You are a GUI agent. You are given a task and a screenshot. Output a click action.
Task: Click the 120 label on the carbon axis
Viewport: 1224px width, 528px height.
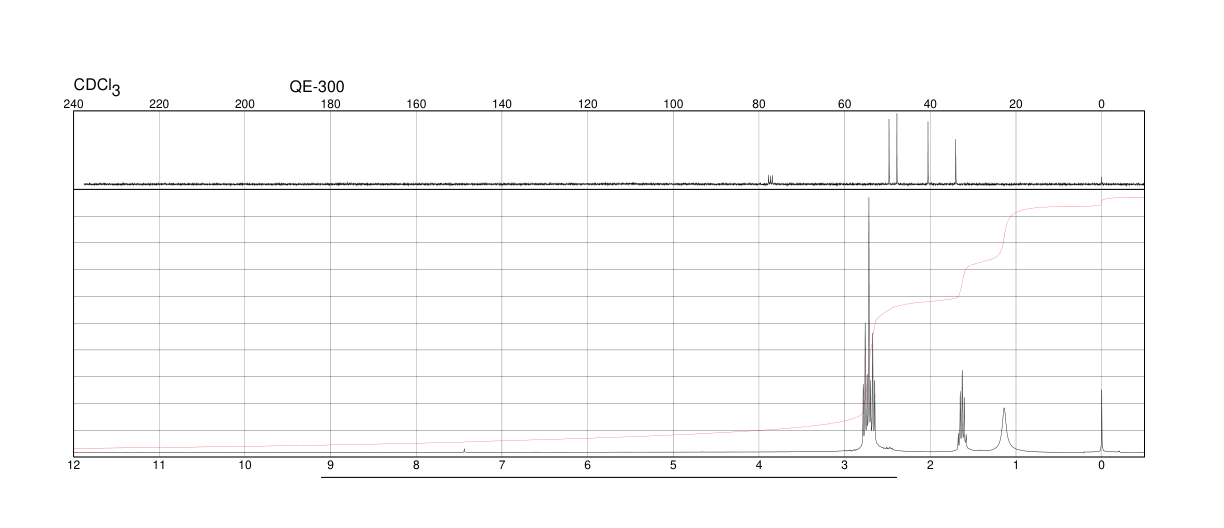[x=588, y=104]
